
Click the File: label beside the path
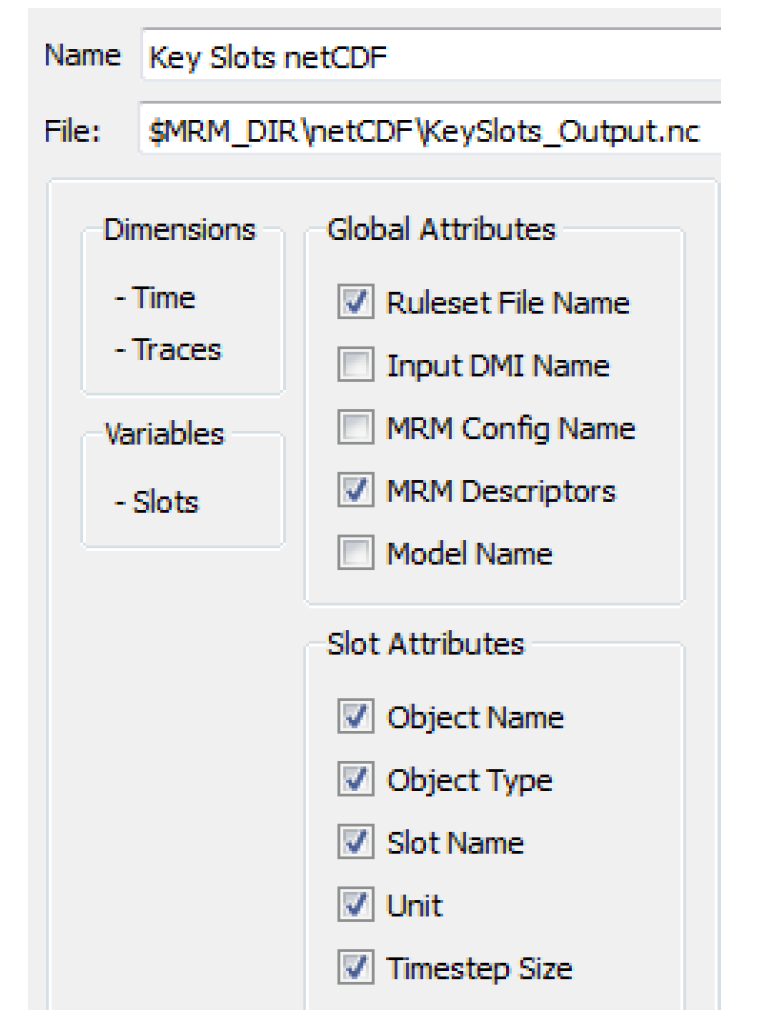coord(71,133)
